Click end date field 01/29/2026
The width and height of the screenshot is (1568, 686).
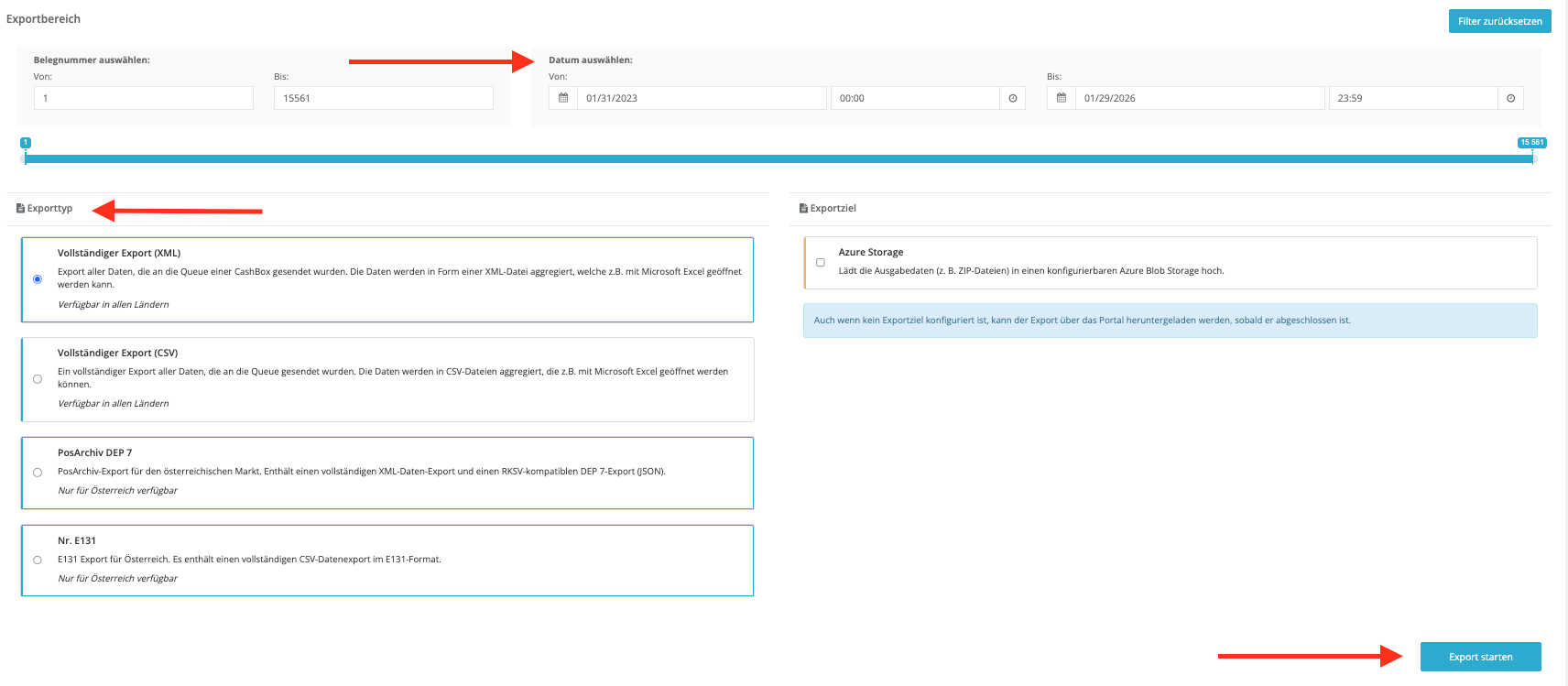point(1199,98)
